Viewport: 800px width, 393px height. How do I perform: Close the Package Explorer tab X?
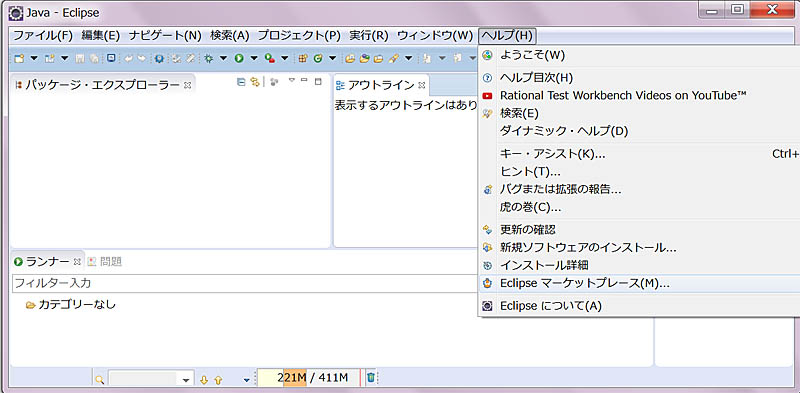coord(187,85)
